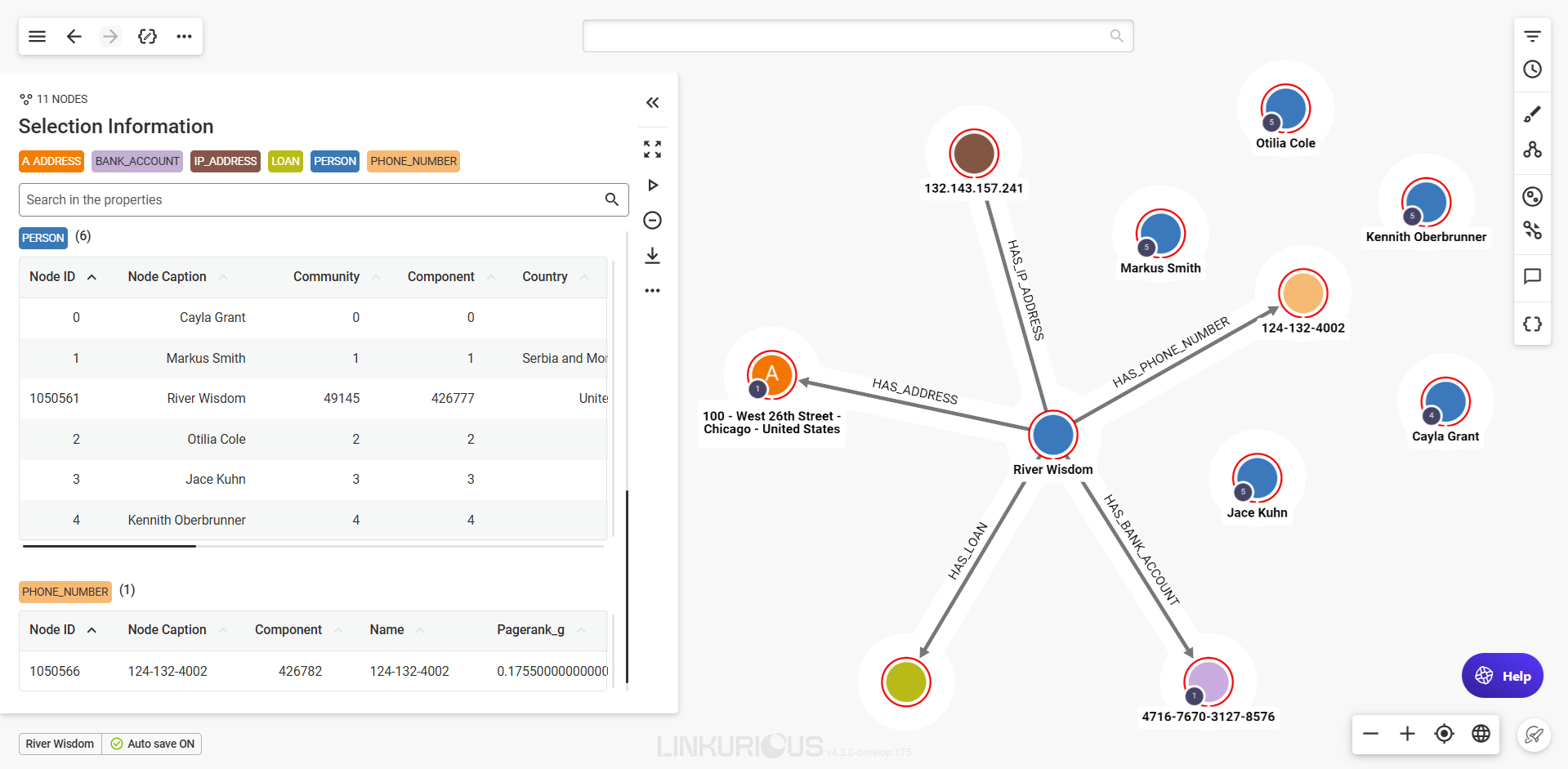Viewport: 1568px width, 769px height.
Task: Click the locate center target icon
Action: click(x=1444, y=734)
